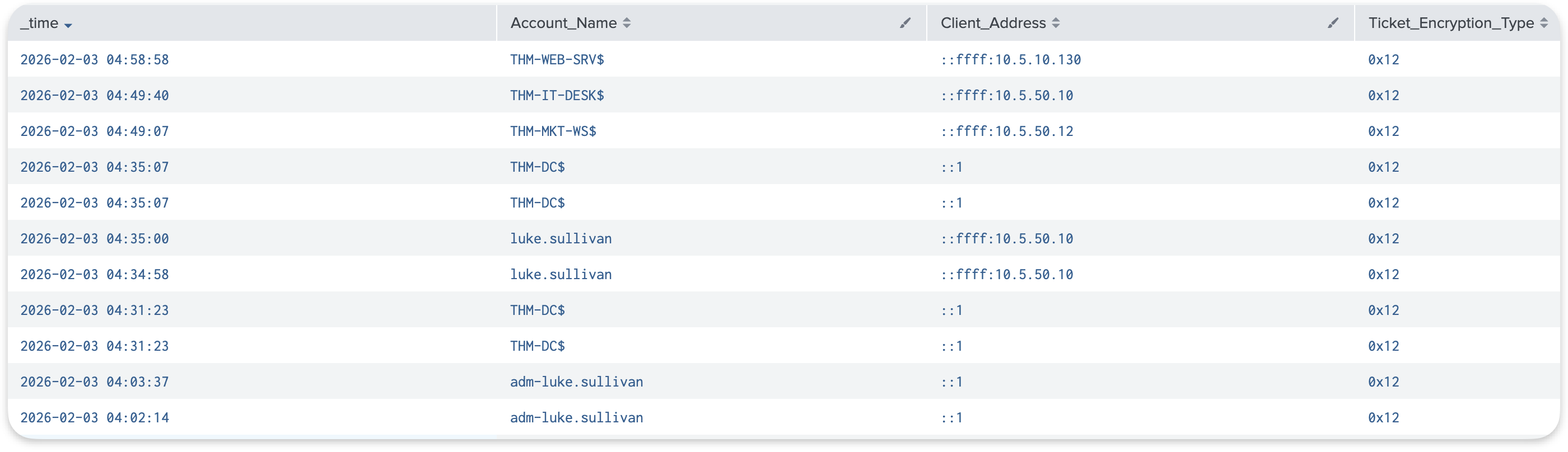Click 0x12 in the 04:34:58 row
The image size is (1568, 452).
point(1384,274)
